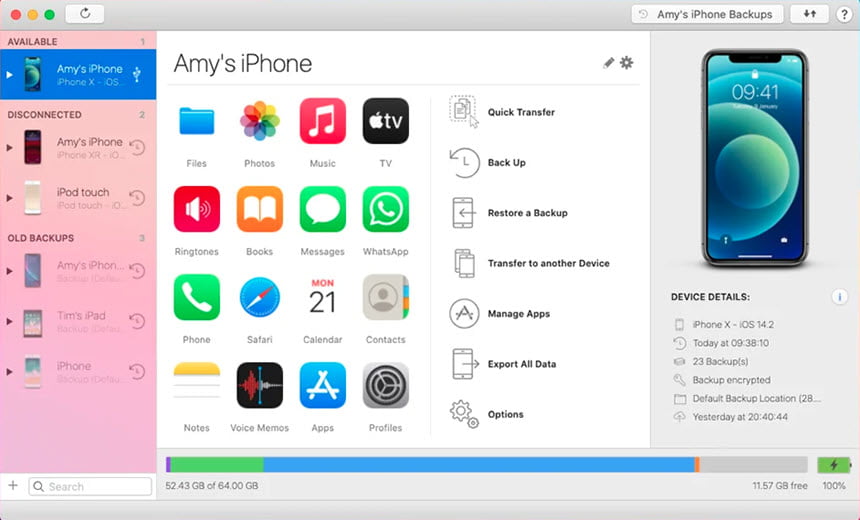Click the blue segment of storage bar
Image resolution: width=860 pixels, height=520 pixels.
point(478,465)
